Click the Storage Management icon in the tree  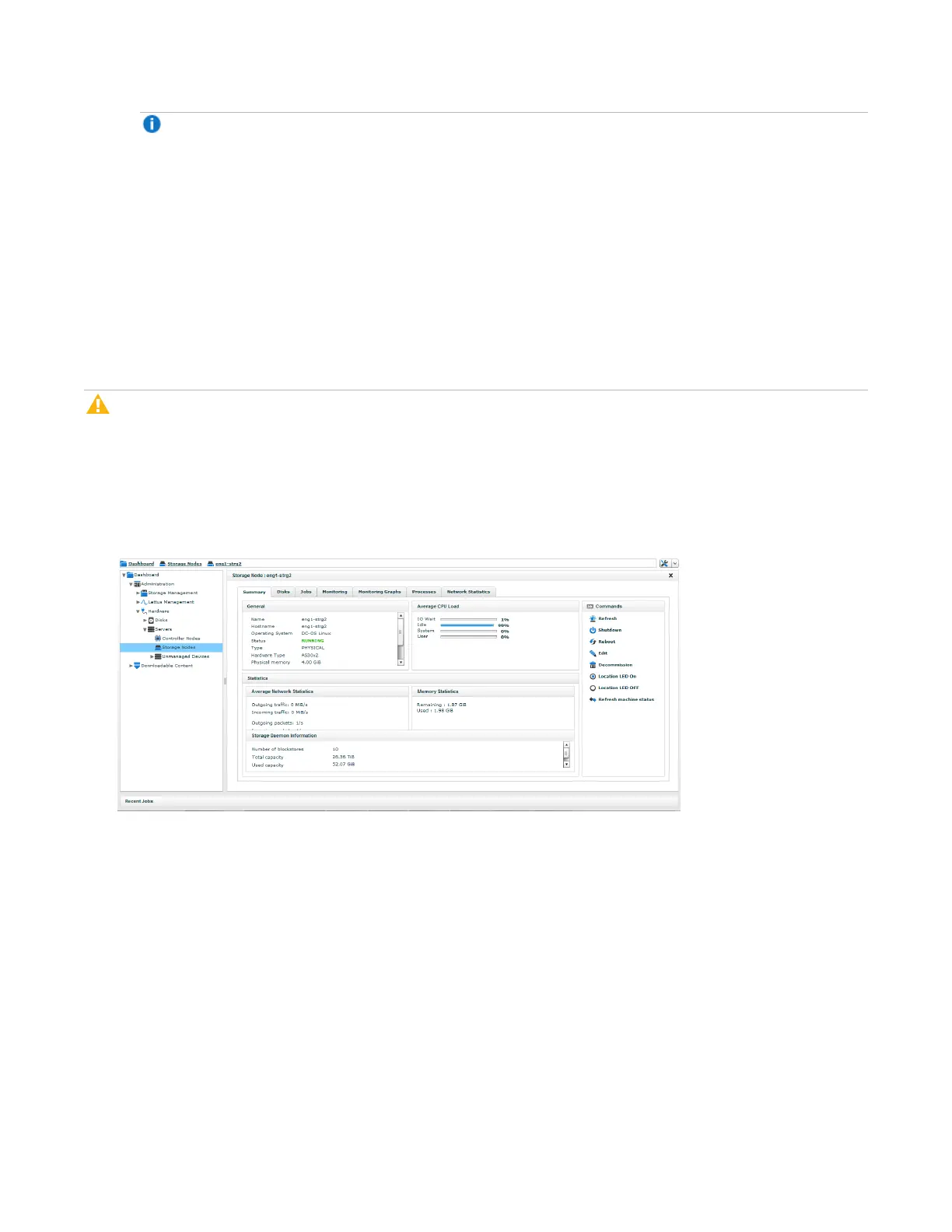pos(145,593)
